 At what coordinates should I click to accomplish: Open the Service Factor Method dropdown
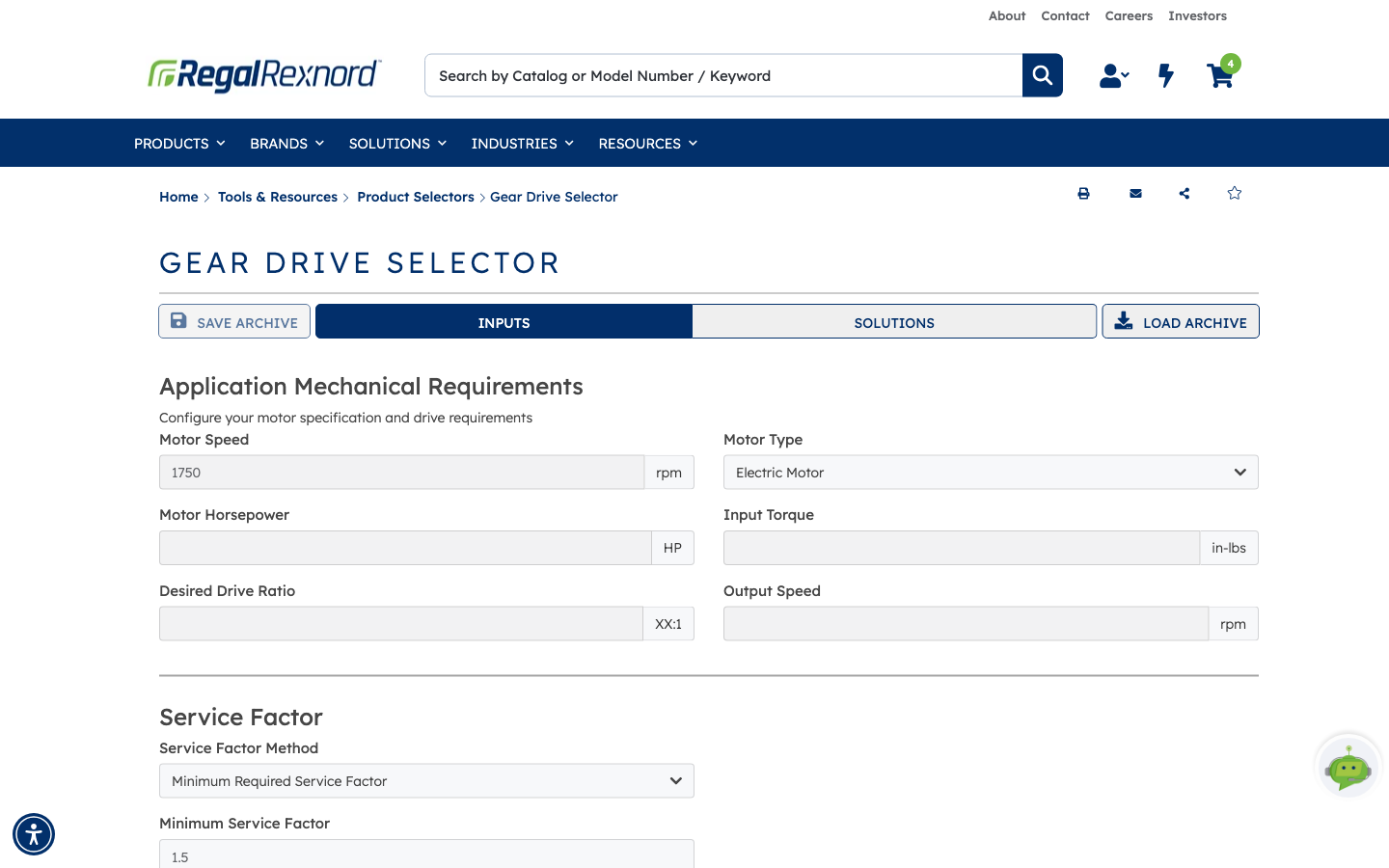coord(426,781)
